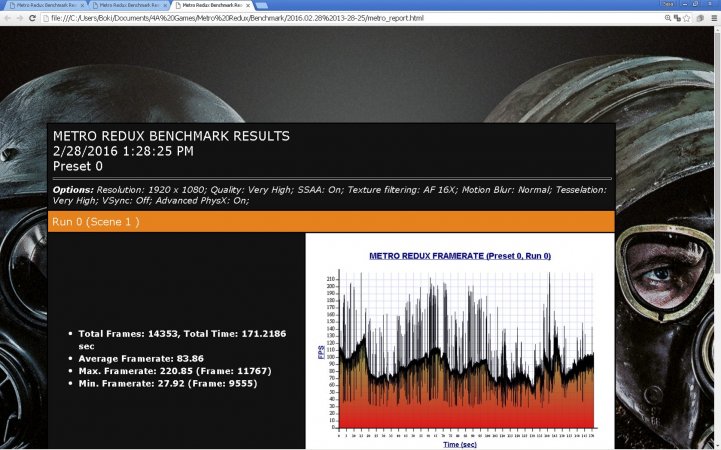721x450 pixels.
Task: Click the Preset 0 text
Action: [78, 166]
